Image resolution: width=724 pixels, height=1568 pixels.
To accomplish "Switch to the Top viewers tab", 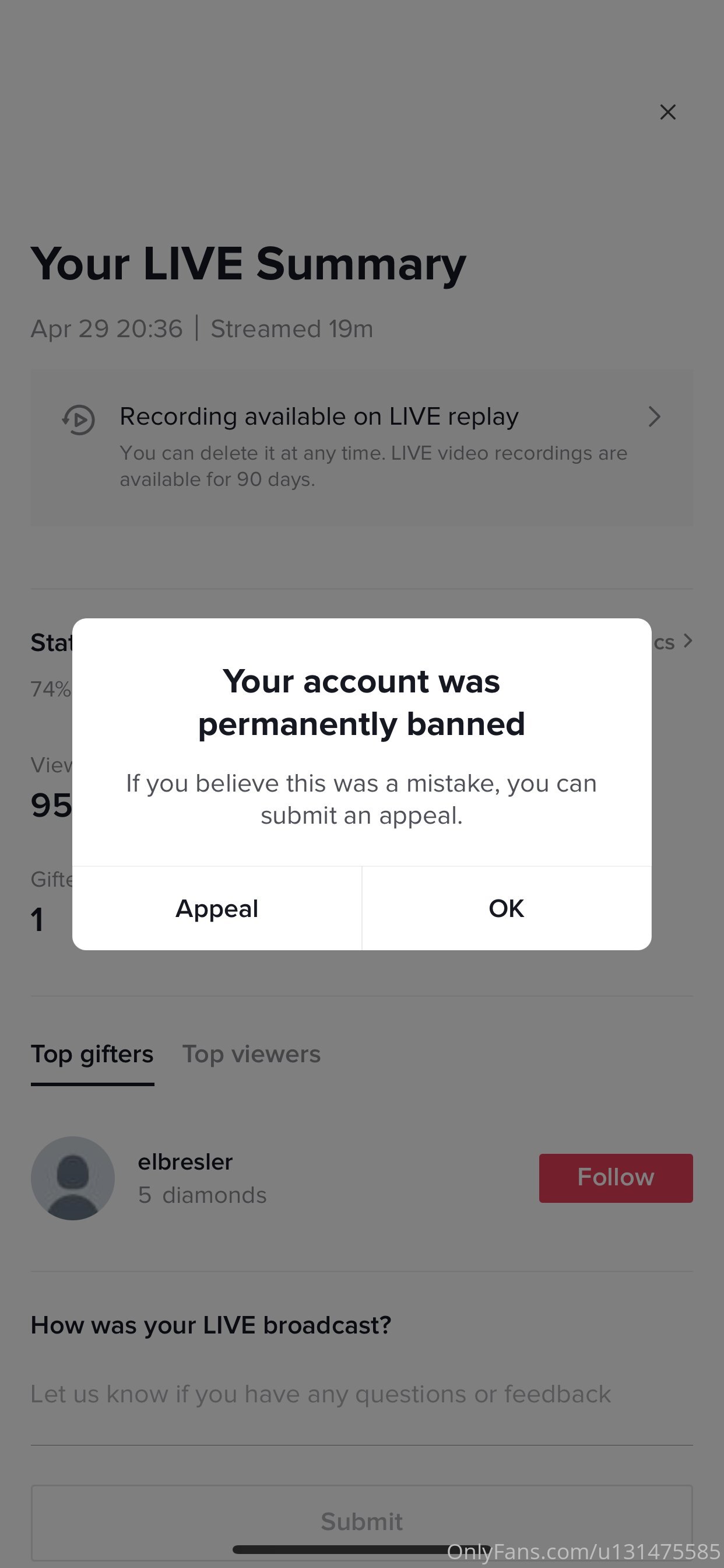I will (x=251, y=1054).
